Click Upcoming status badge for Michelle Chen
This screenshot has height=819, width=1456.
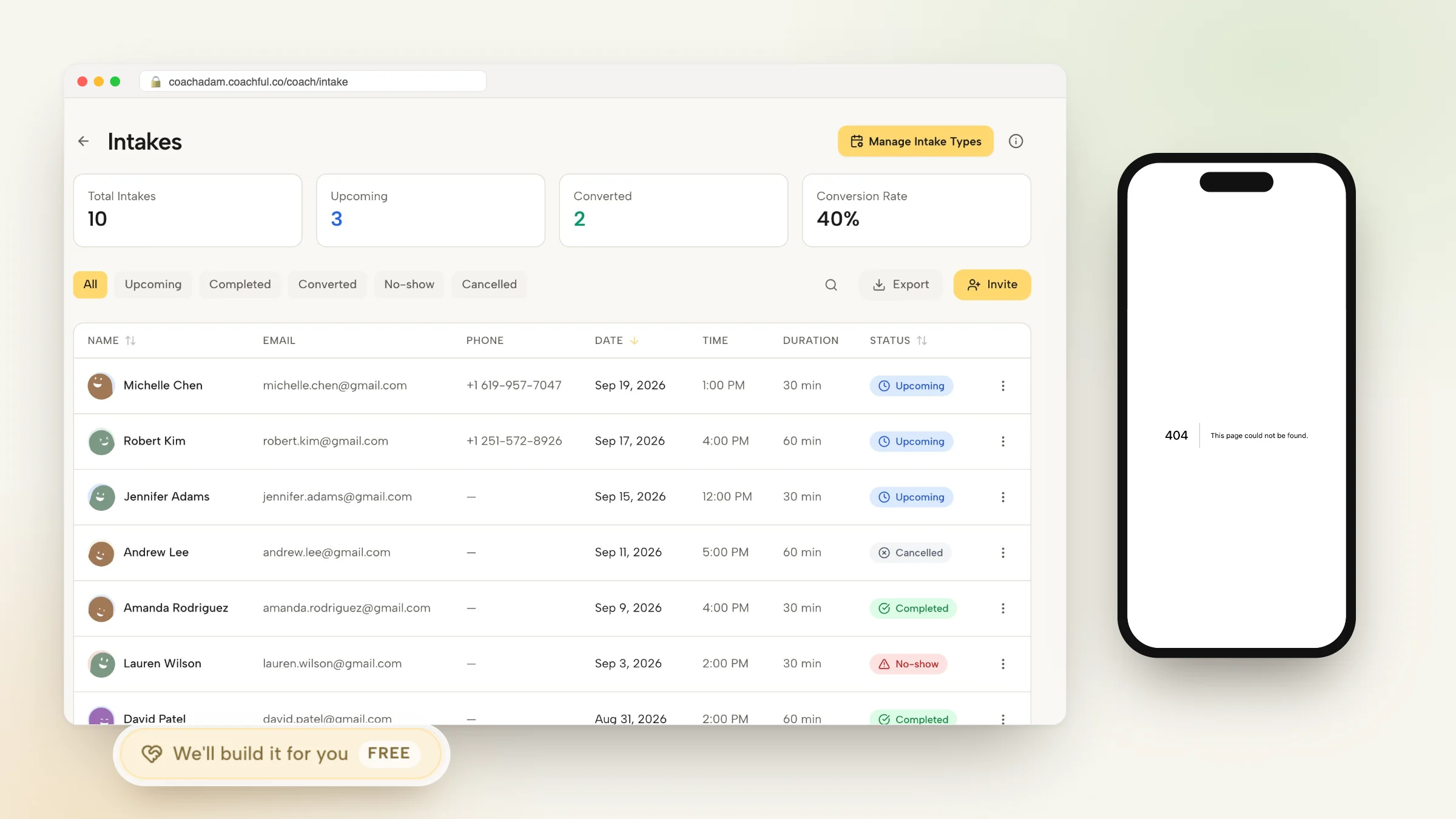point(911,386)
